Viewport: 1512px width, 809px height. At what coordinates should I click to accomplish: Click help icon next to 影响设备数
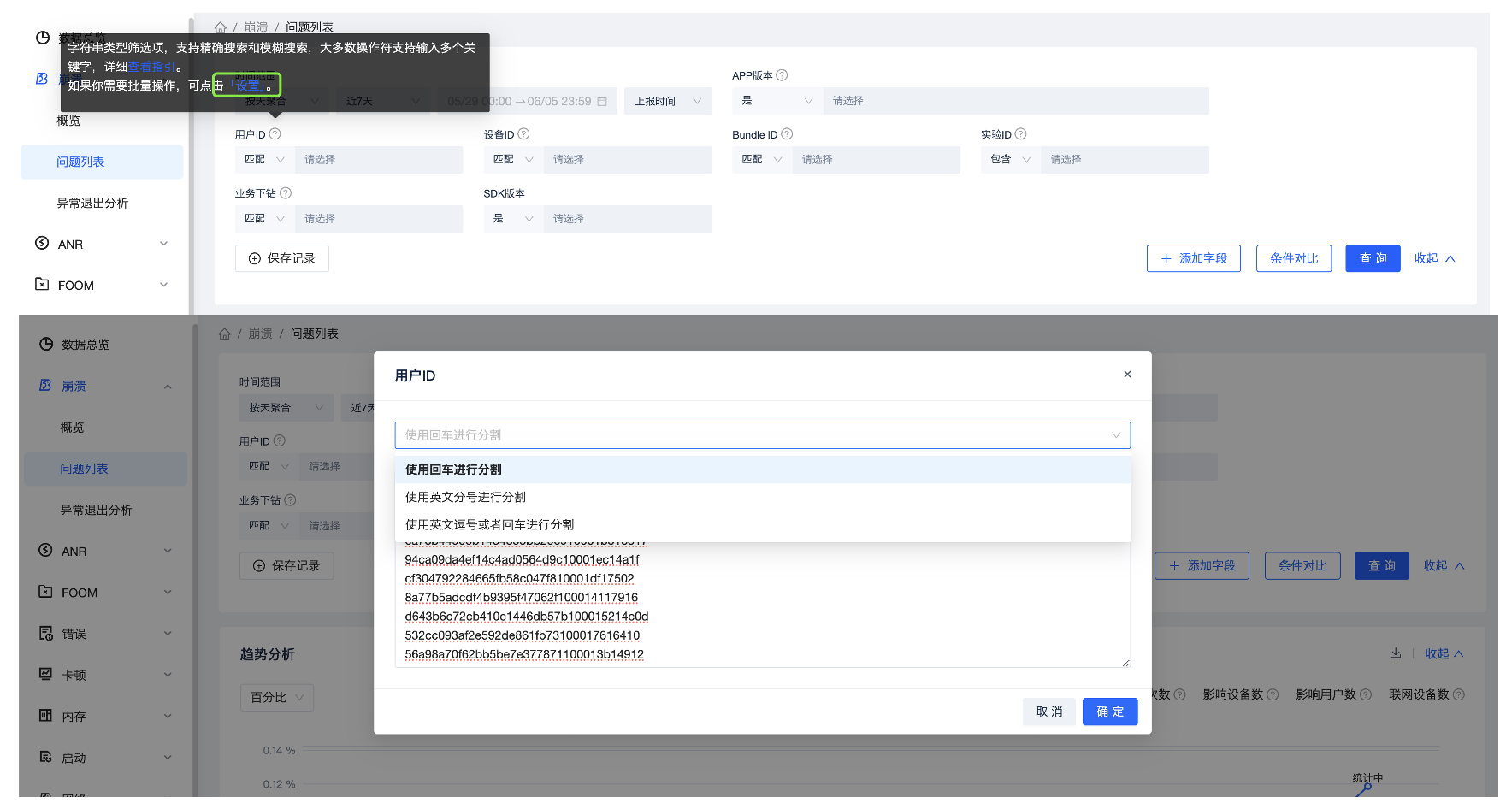tap(1273, 694)
